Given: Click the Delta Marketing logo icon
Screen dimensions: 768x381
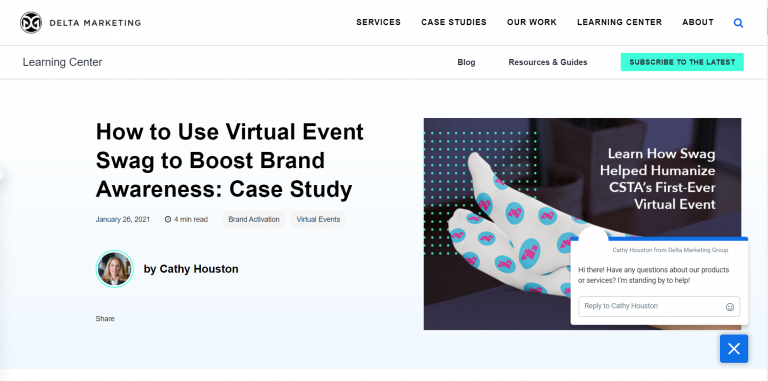Looking at the screenshot, I should (x=31, y=23).
